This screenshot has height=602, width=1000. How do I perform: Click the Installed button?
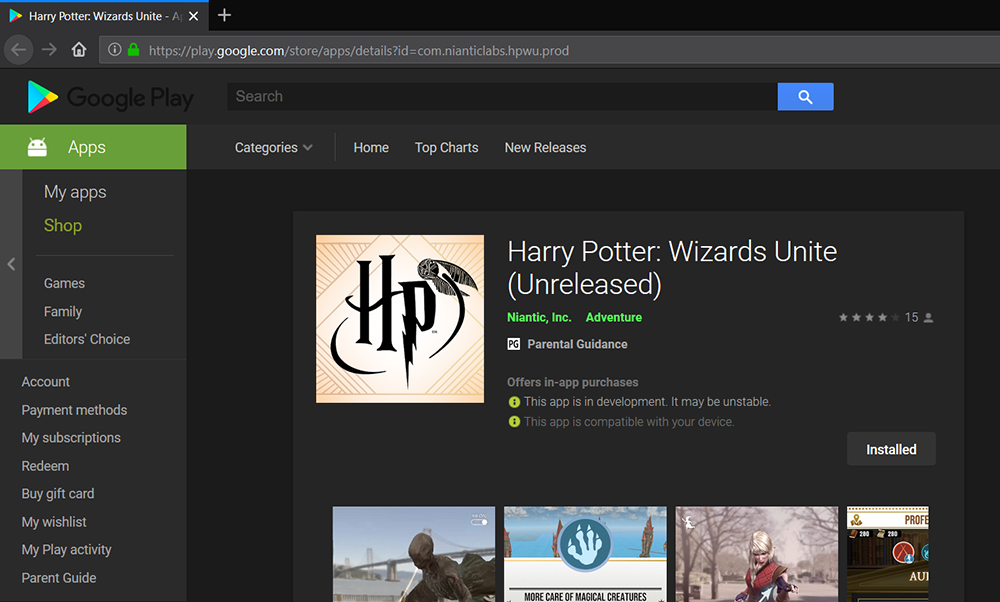pos(891,449)
